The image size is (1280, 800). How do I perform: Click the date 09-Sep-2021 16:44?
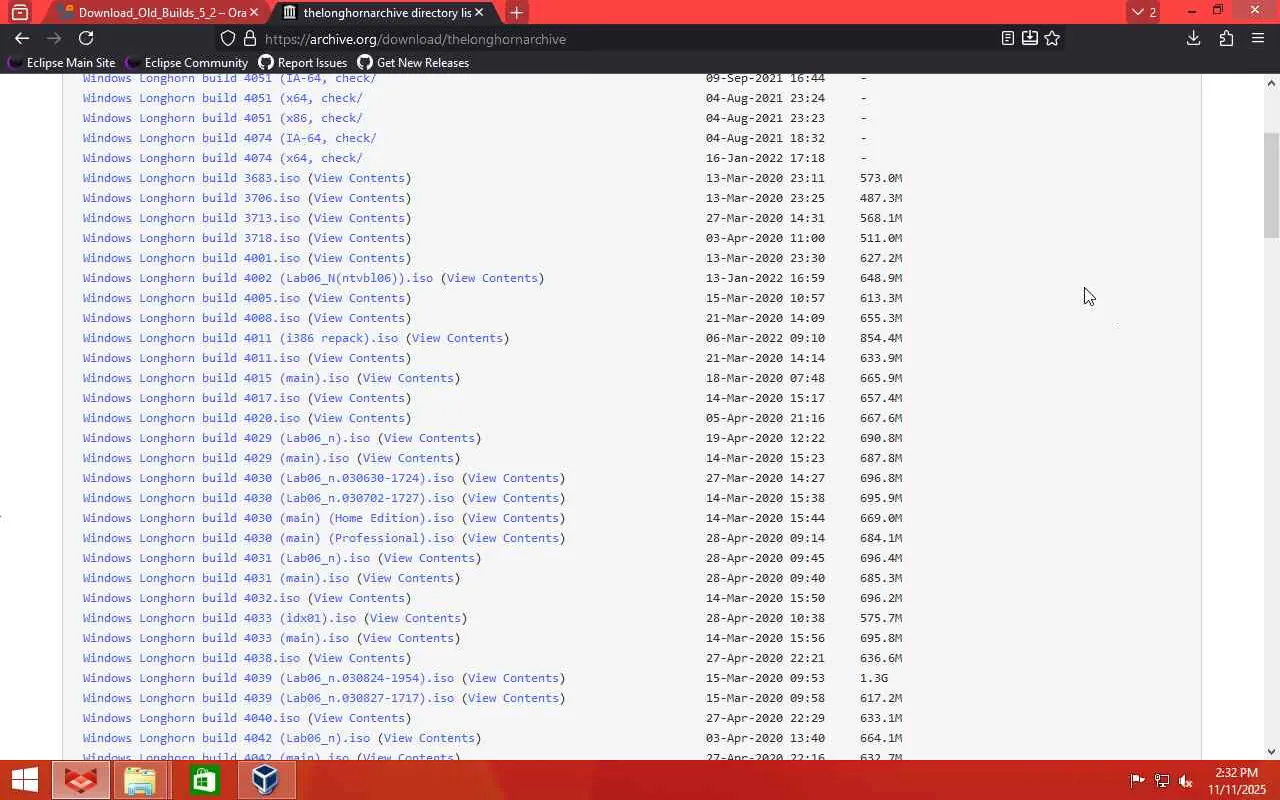pos(765,78)
